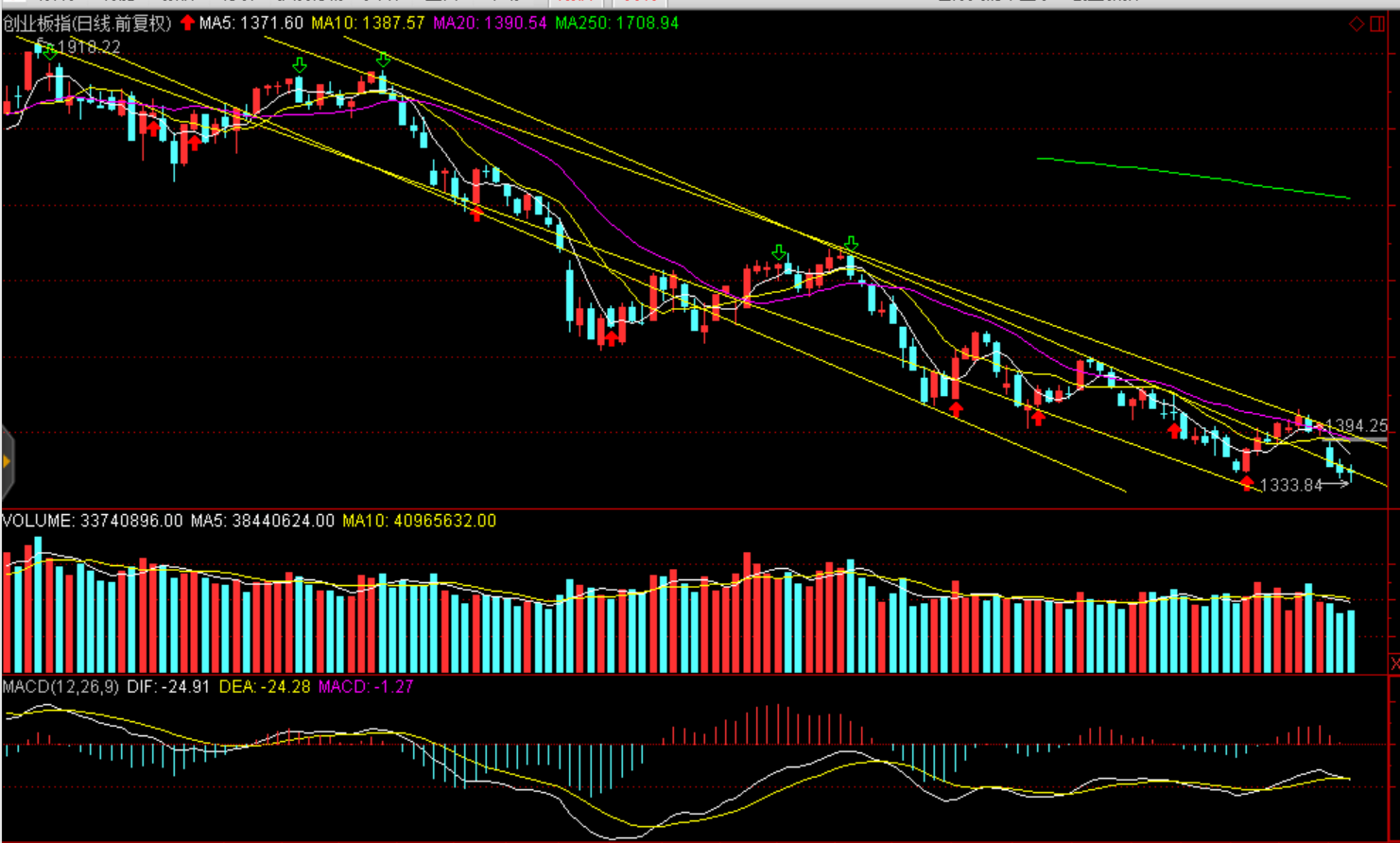Viewport: 1400px width, 843px height.
Task: Click the small arrow right of 1333.84
Action: click(x=1335, y=485)
